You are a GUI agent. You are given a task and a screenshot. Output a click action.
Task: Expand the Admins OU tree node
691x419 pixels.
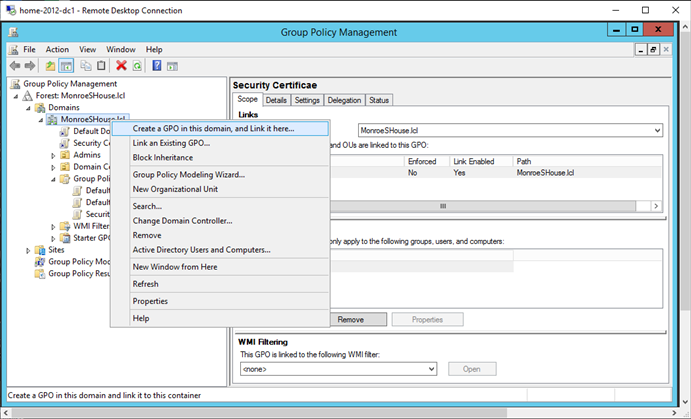53,155
